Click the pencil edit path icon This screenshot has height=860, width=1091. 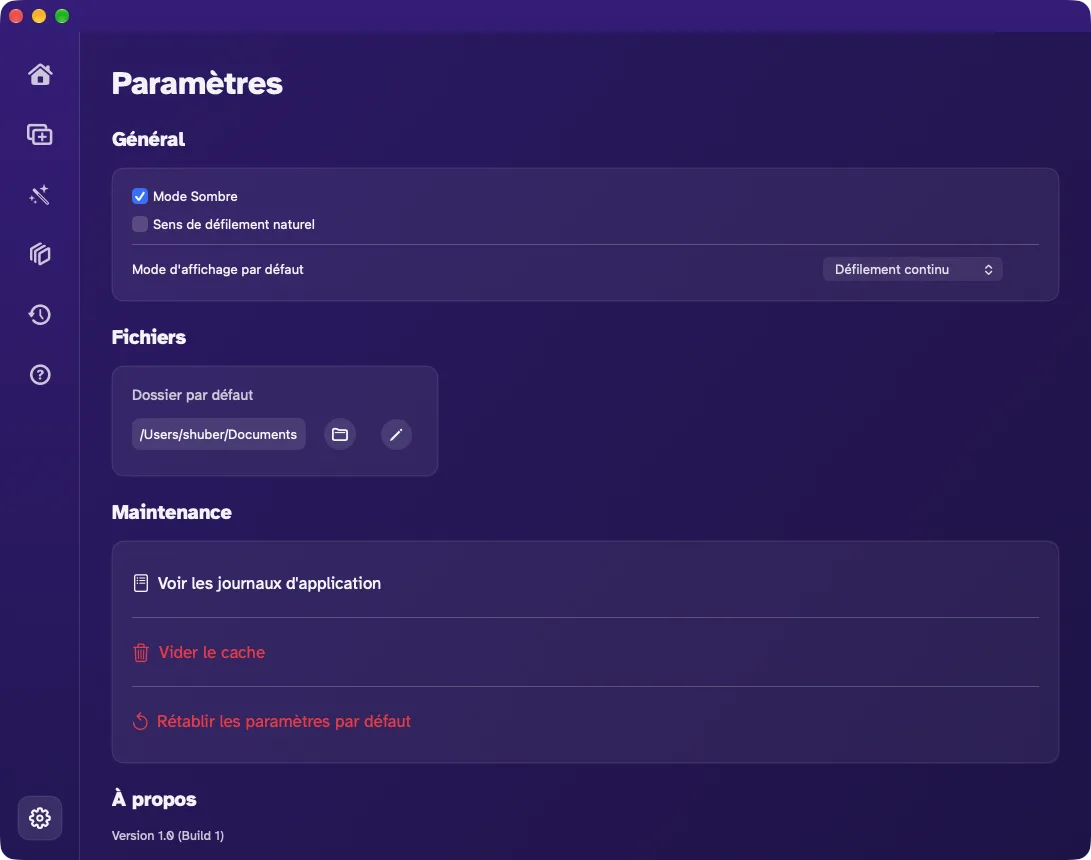tap(396, 434)
